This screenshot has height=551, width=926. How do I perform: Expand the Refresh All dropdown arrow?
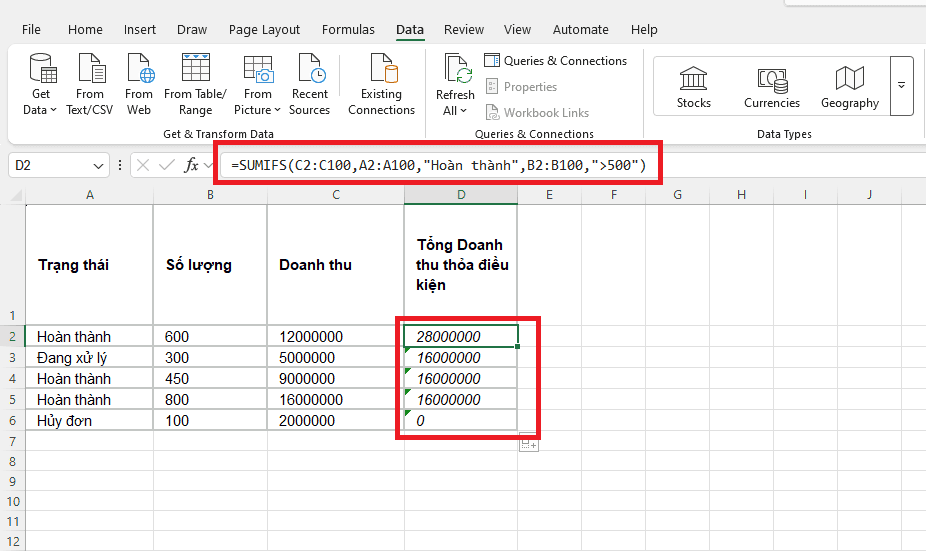point(463,111)
